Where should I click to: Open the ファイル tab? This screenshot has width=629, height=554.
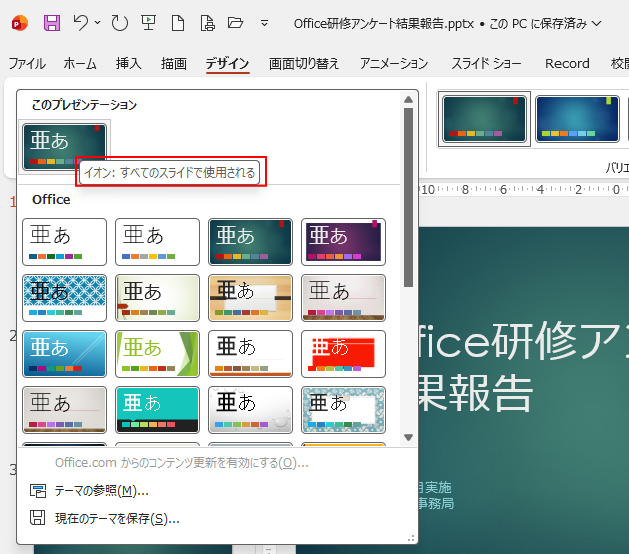click(27, 63)
